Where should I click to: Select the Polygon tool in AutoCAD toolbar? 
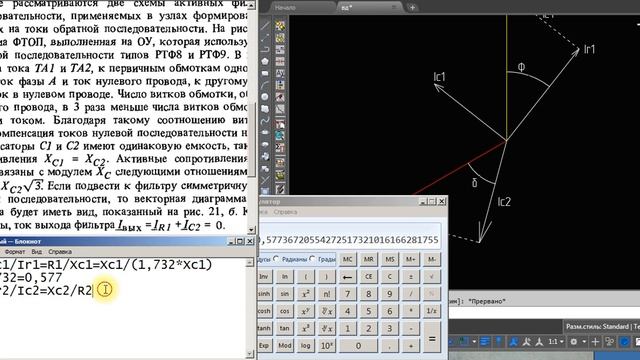click(265, 61)
